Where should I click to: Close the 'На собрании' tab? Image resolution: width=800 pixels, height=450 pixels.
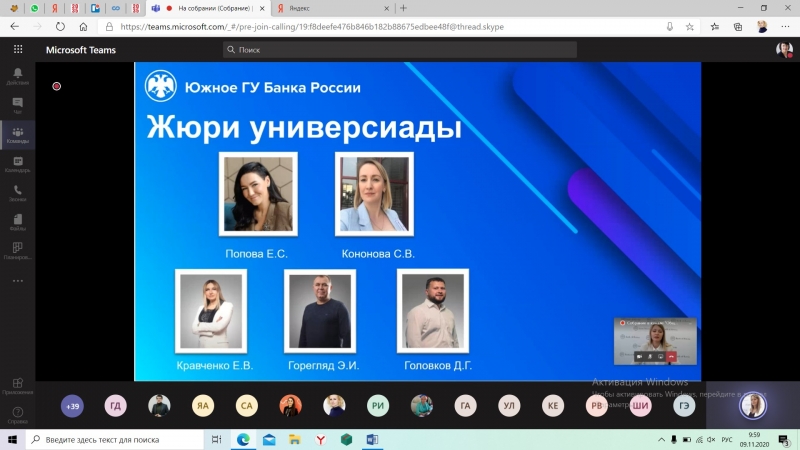[262, 8]
